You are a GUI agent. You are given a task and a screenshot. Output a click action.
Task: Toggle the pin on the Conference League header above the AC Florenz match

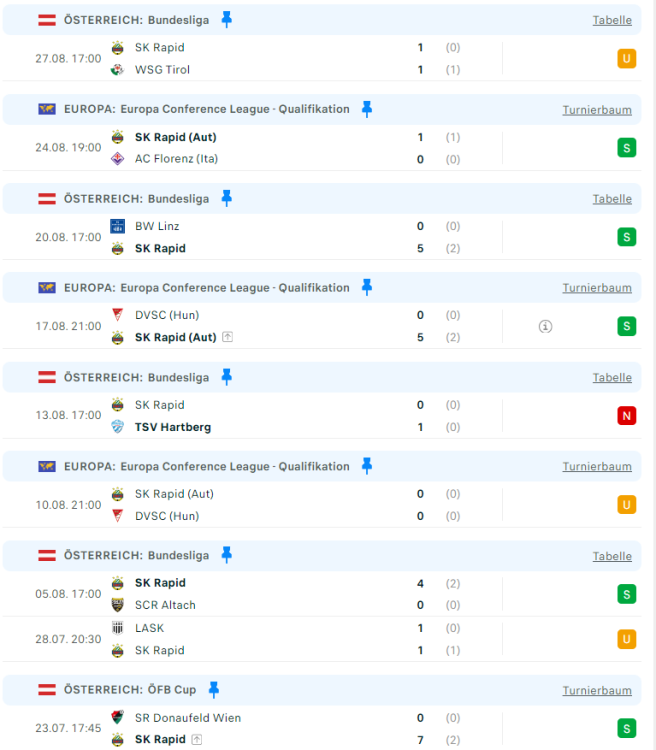point(367,109)
